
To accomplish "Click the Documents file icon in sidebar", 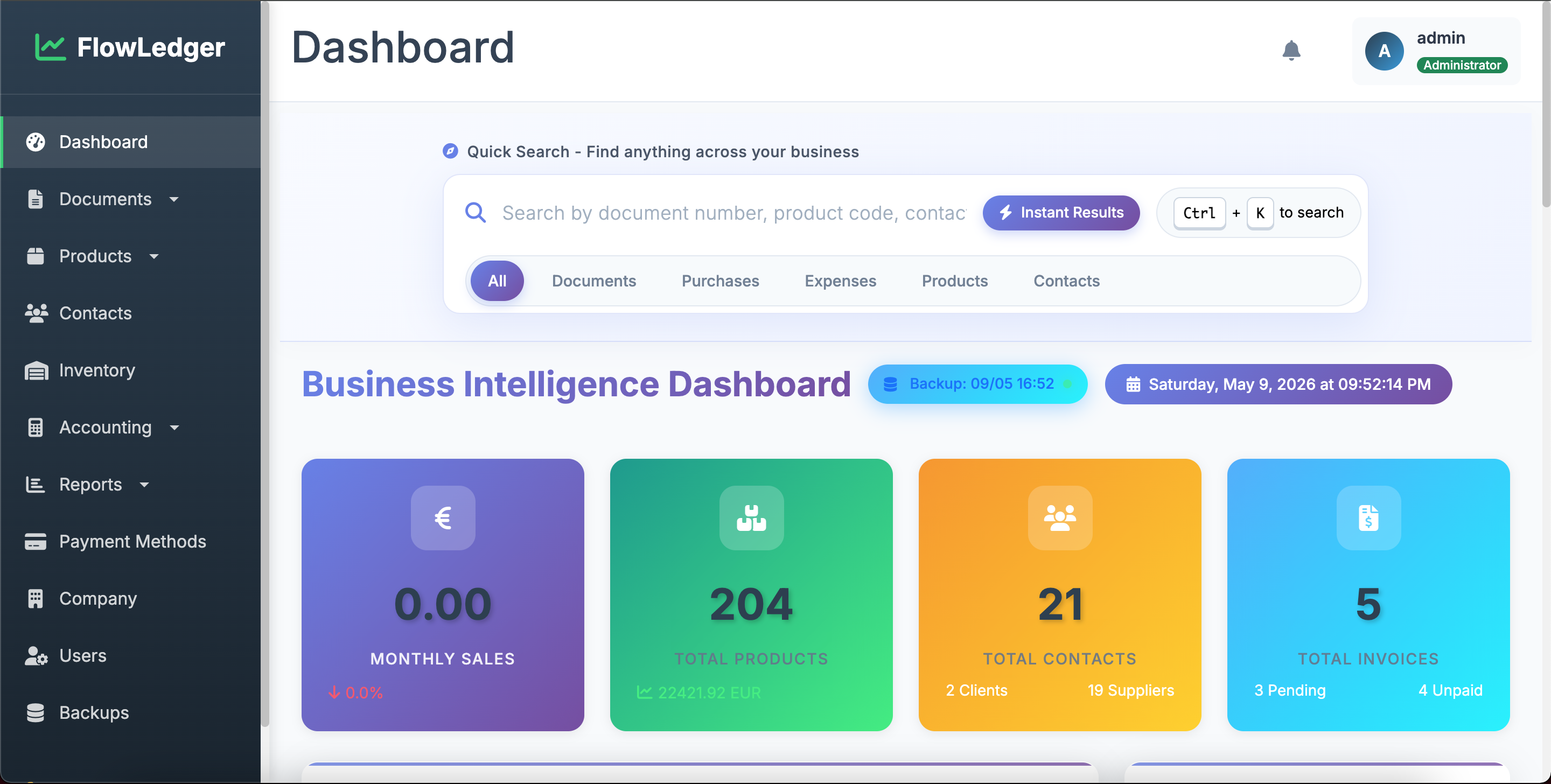I will (36, 199).
